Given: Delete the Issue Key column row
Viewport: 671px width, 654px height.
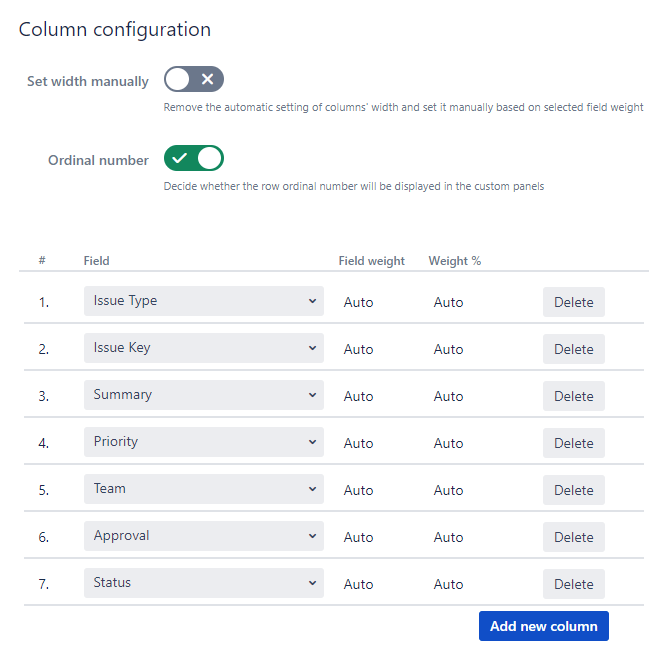Looking at the screenshot, I should (x=574, y=349).
